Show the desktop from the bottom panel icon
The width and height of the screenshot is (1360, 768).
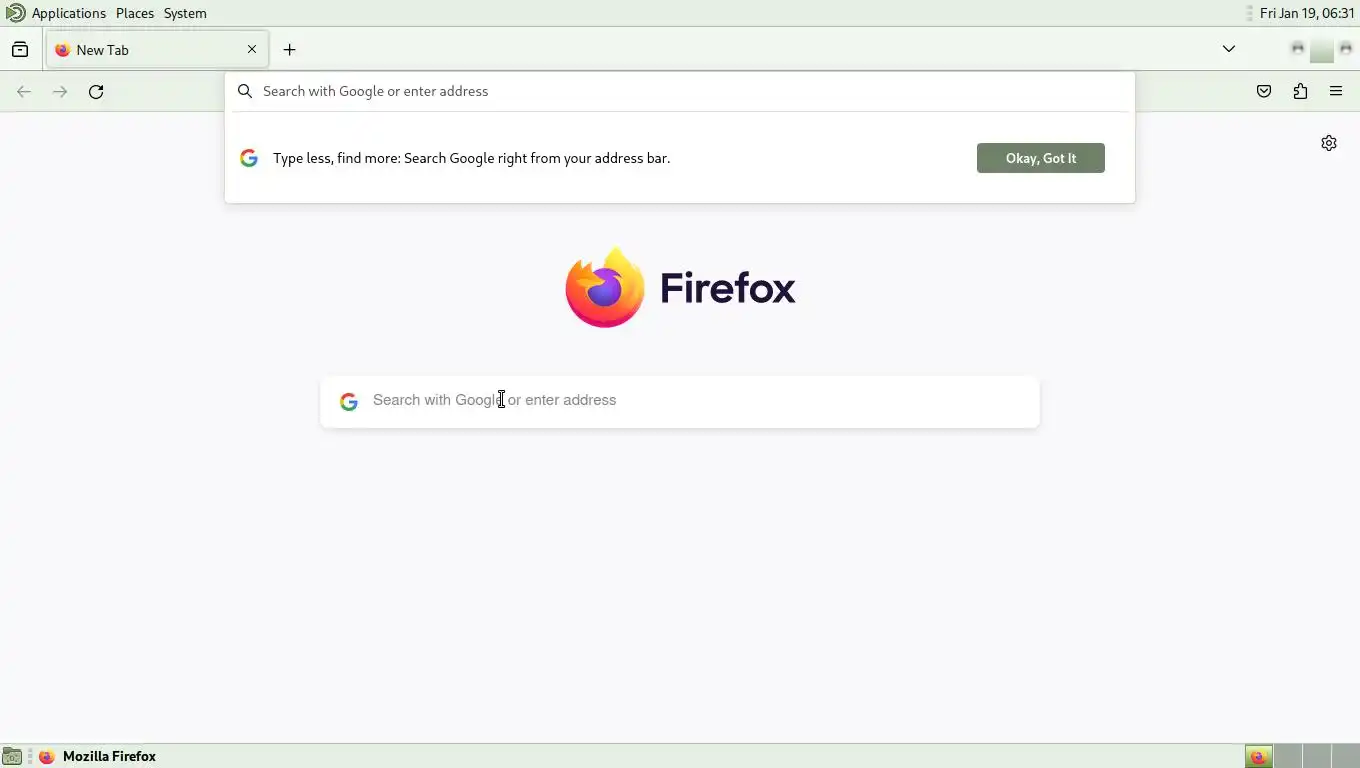pyautogui.click(x=12, y=757)
